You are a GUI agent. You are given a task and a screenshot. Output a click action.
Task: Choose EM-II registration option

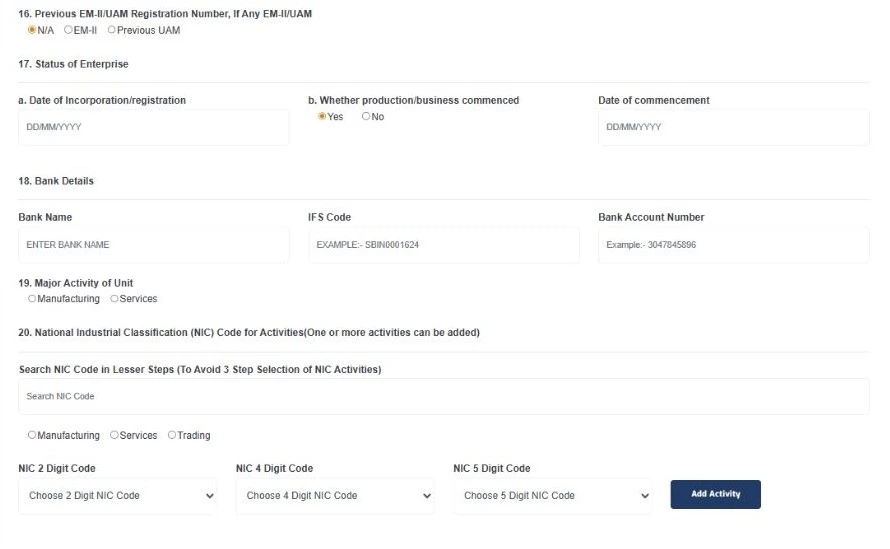68,30
